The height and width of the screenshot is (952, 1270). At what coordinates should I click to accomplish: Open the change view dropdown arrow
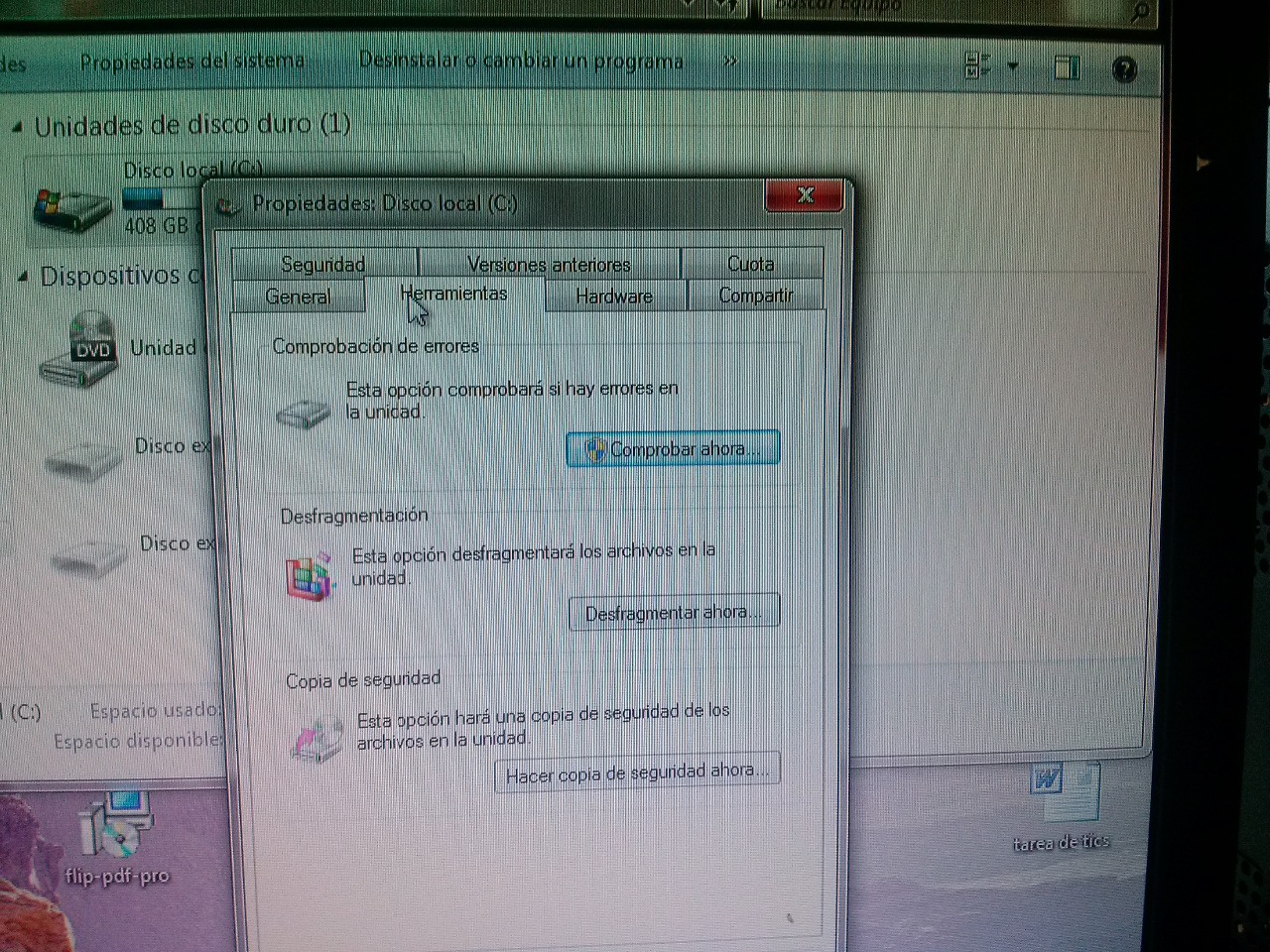click(x=1013, y=66)
